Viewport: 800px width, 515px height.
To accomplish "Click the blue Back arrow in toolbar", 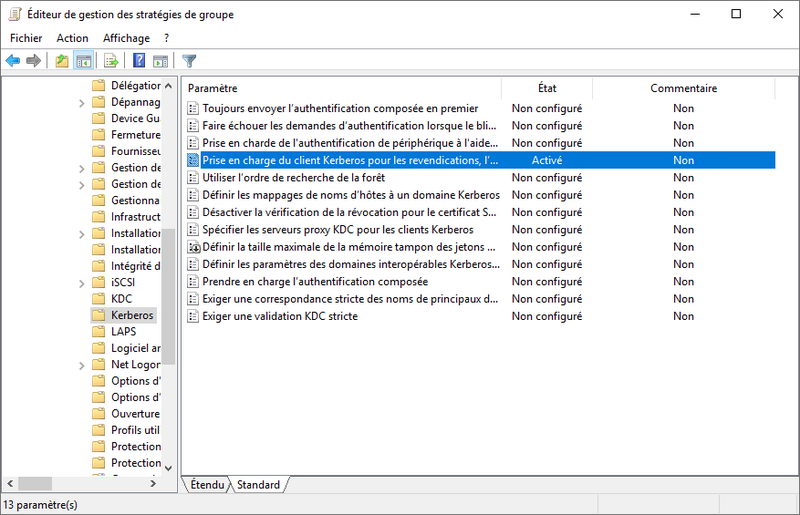I will [13, 61].
